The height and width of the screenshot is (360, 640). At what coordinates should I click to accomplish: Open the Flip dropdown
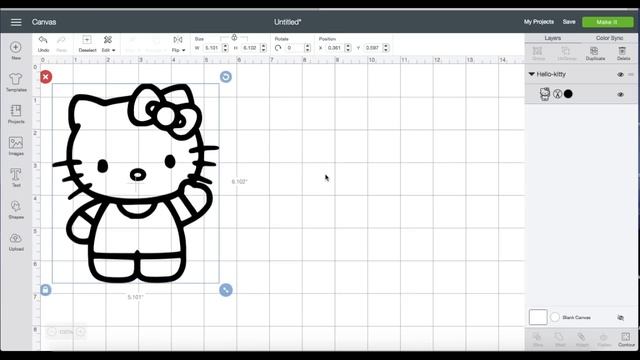pos(178,44)
